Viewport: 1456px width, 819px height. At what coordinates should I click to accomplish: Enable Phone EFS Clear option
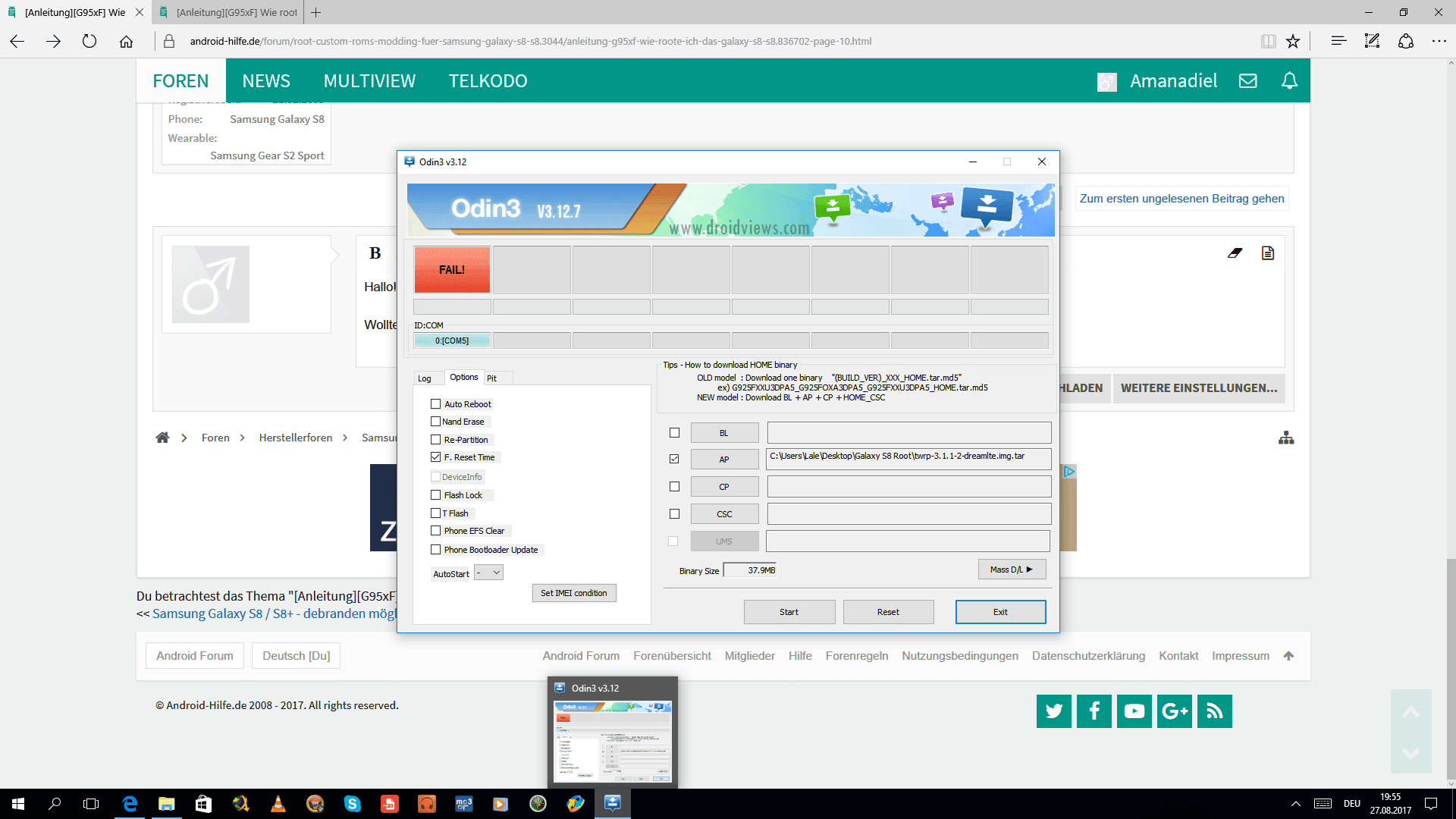pos(435,531)
